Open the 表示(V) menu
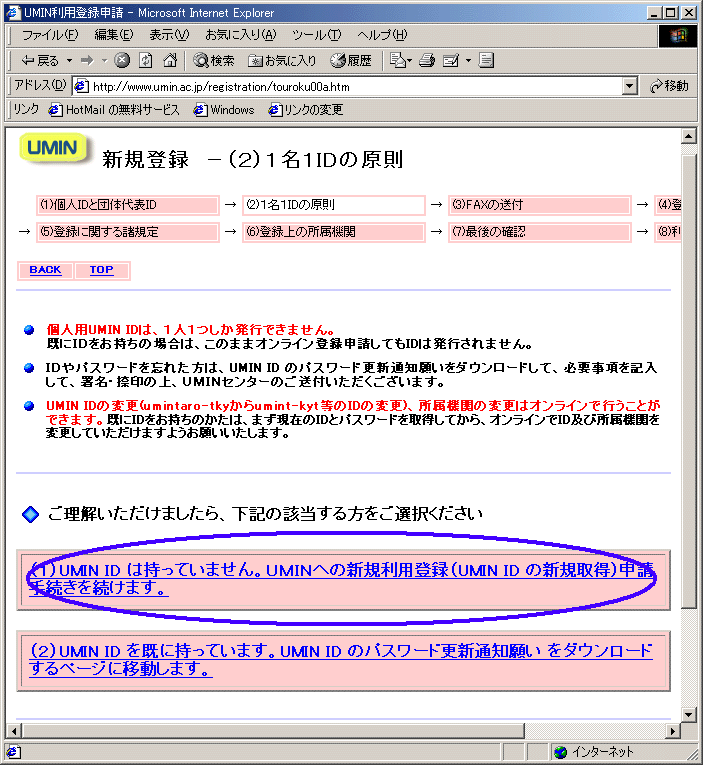Viewport: 703px width, 765px height. [x=168, y=35]
